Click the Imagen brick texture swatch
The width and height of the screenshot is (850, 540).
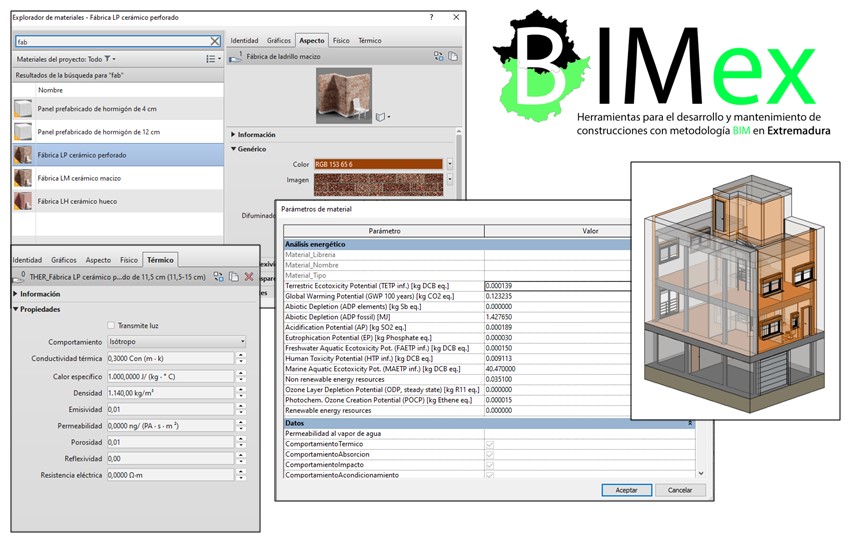pos(378,184)
